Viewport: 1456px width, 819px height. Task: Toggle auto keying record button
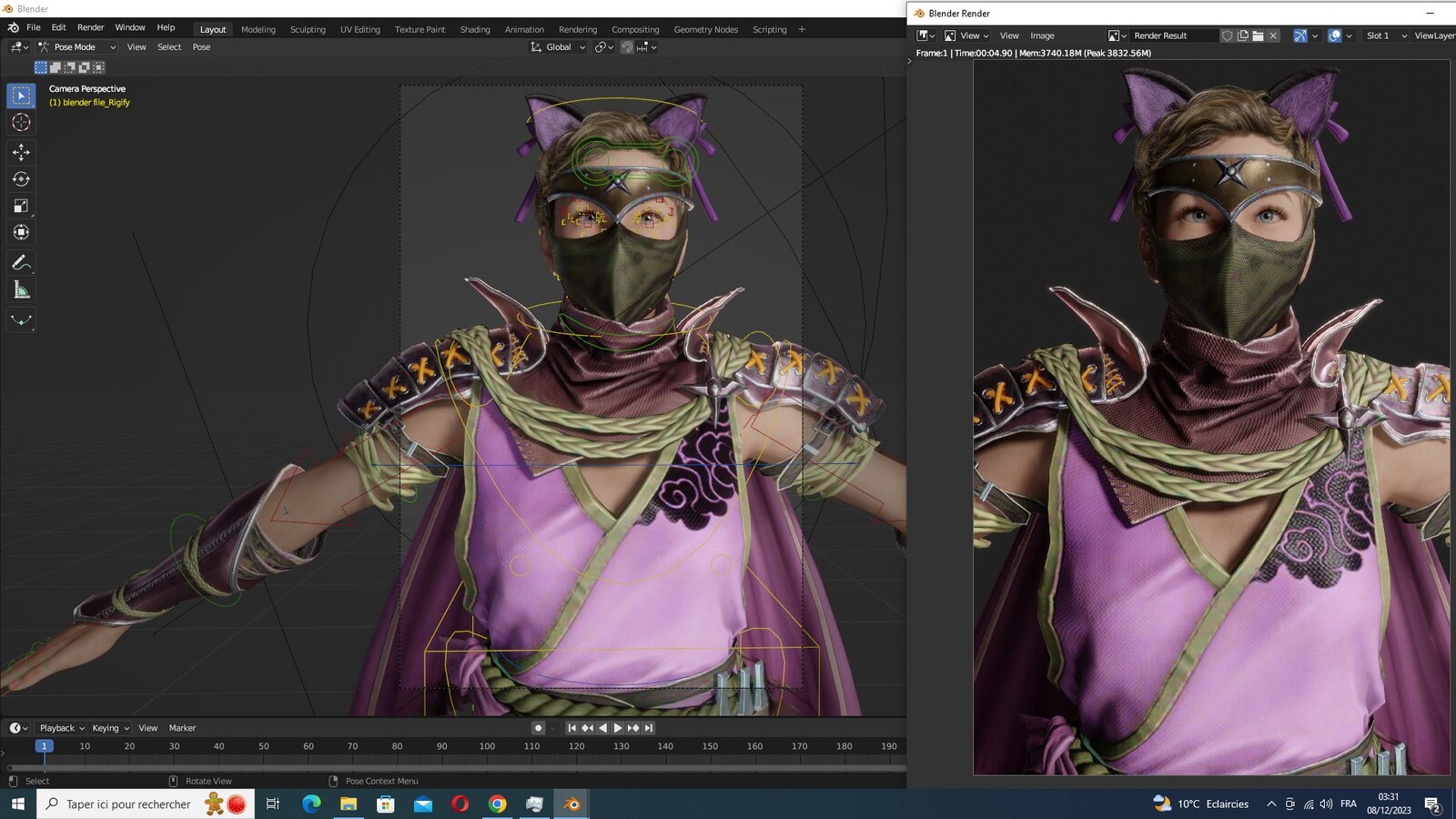click(539, 728)
